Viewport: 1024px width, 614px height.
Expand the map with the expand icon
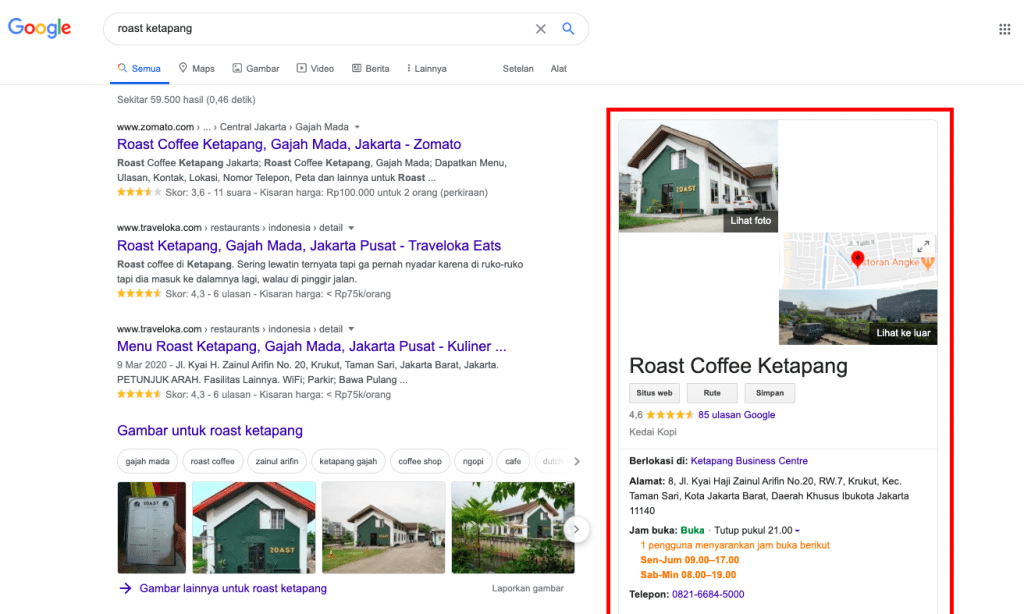pyautogui.click(x=923, y=246)
